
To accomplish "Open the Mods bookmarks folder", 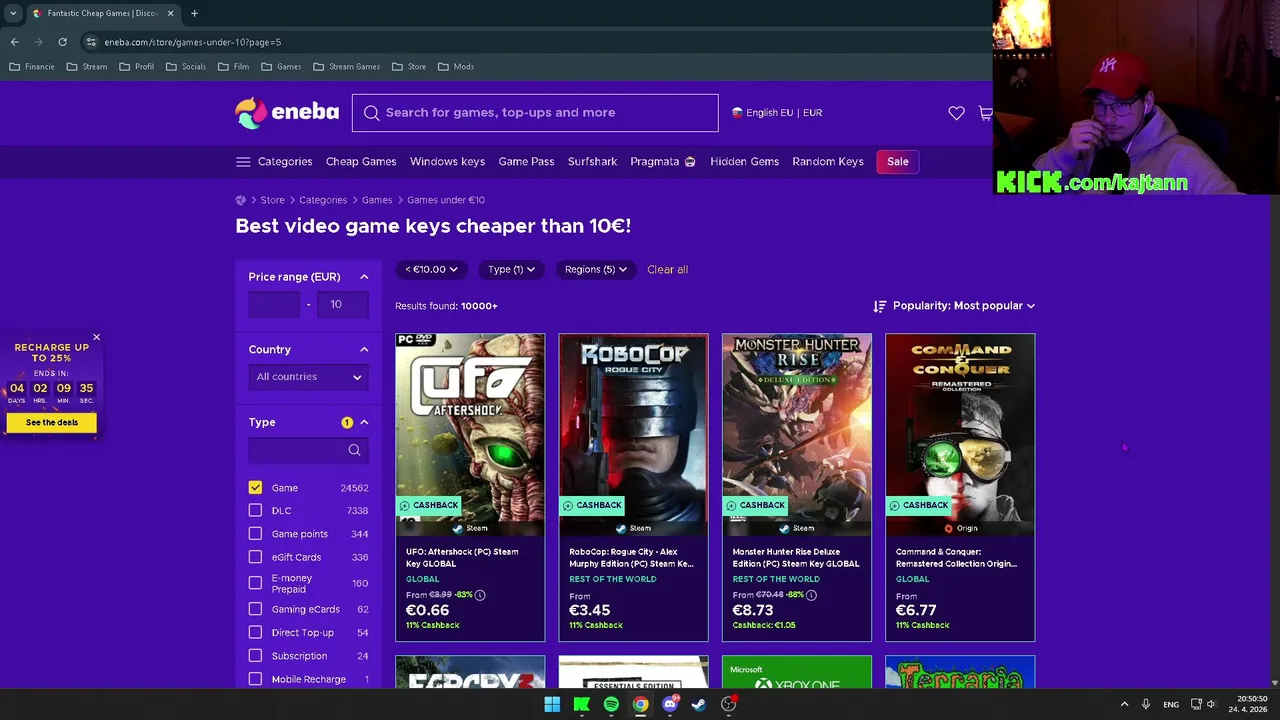I will pyautogui.click(x=455, y=67).
